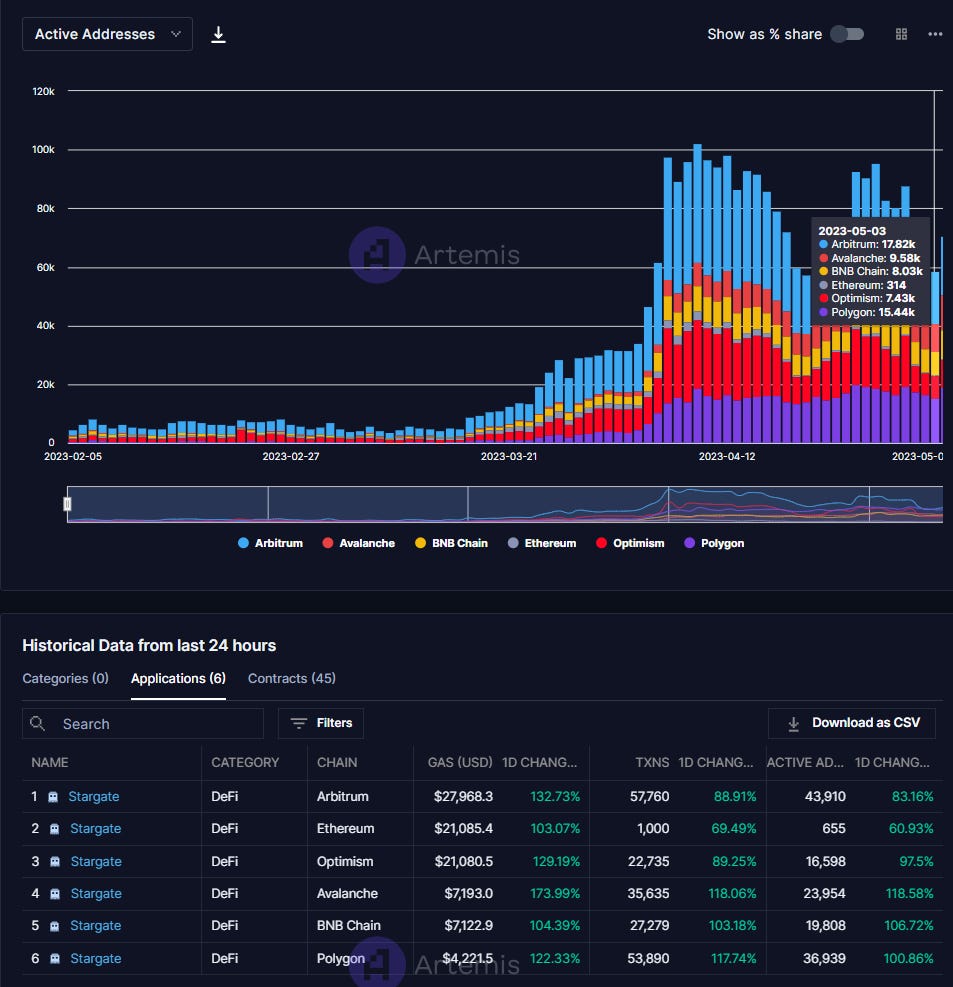953x987 pixels.
Task: Toggle Polygon series in chart legend
Action: point(714,543)
